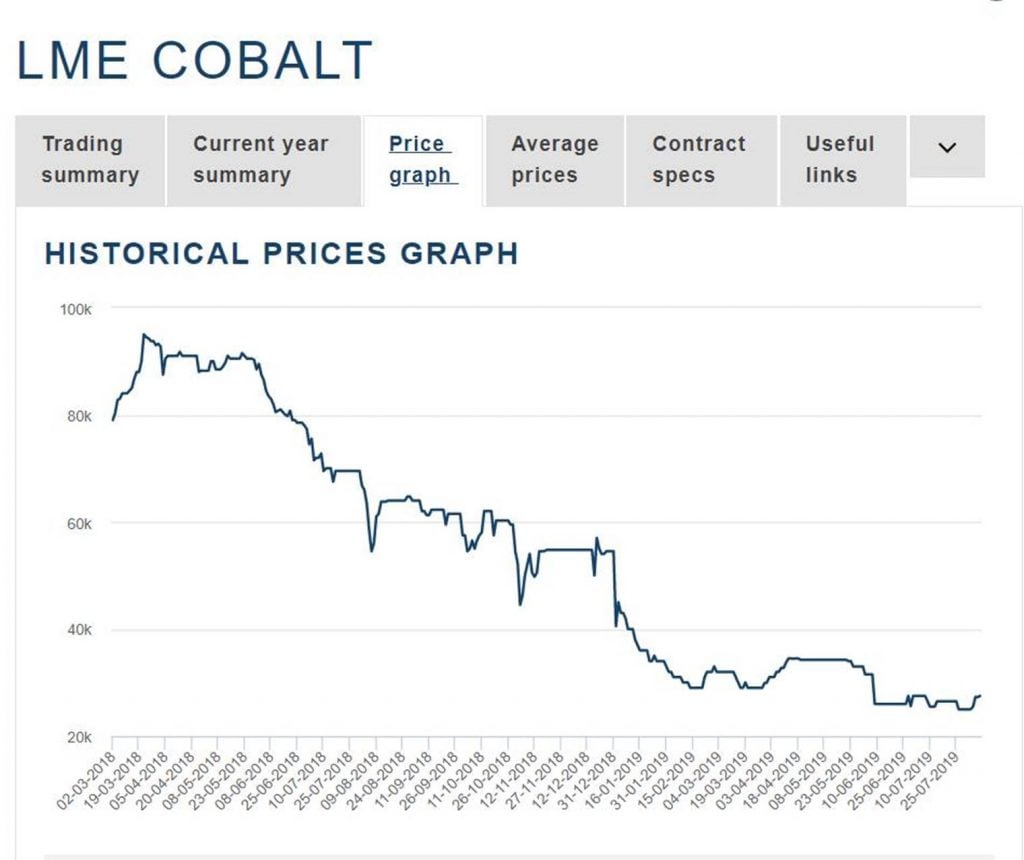
Task: Click the highest peak of the price line
Action: 144,335
